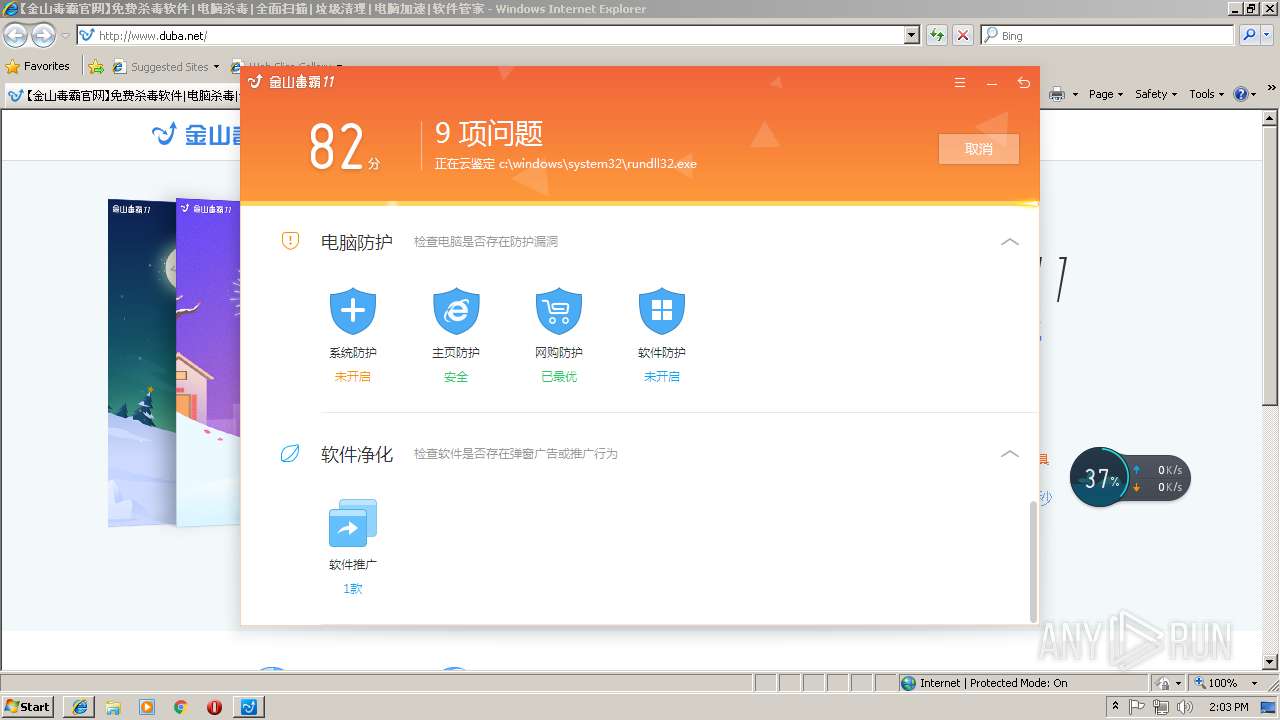This screenshot has height=720, width=1280.
Task: Open Windows Media Player from taskbar
Action: pos(147,707)
